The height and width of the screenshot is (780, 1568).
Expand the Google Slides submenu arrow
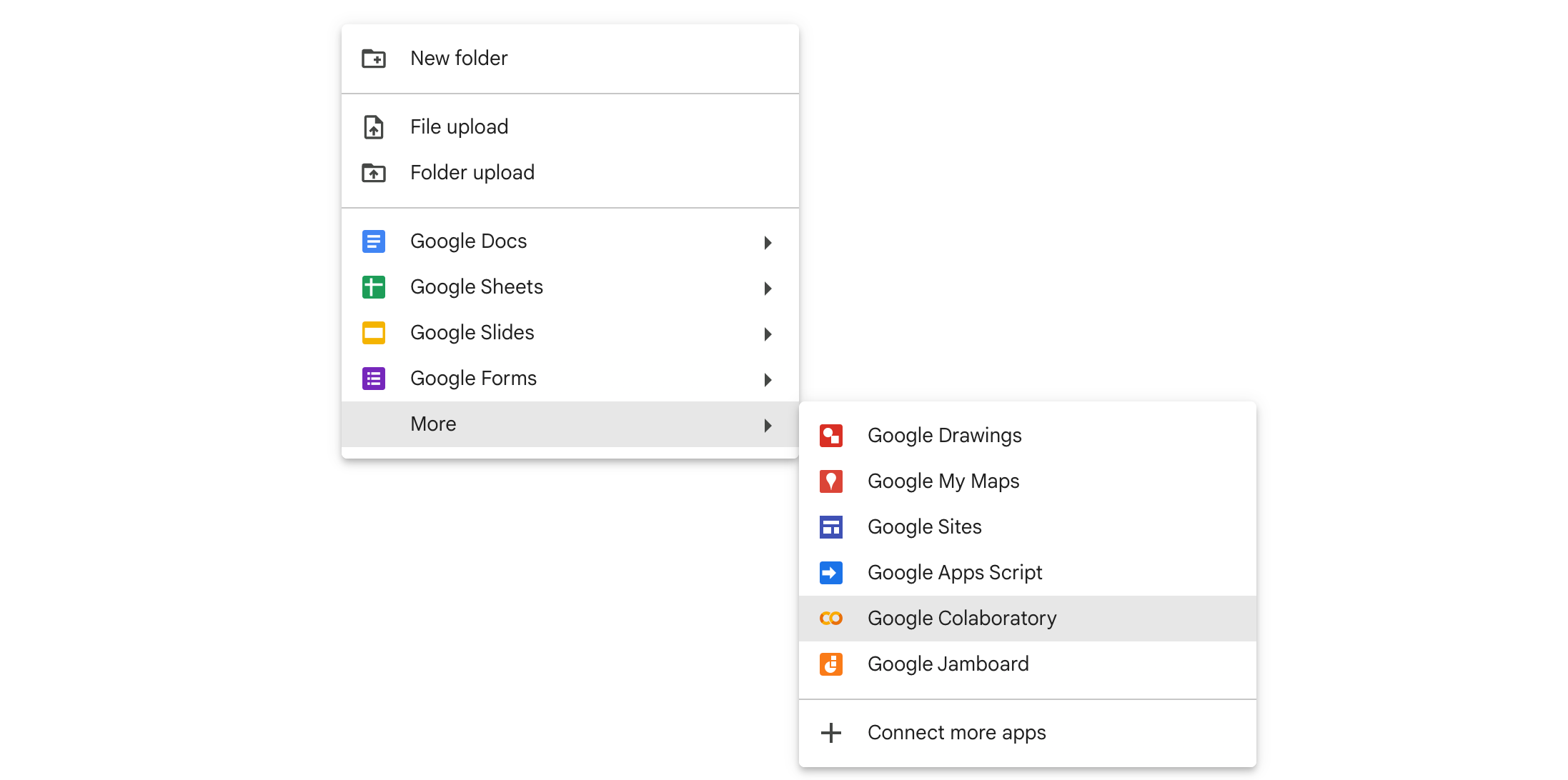(768, 334)
